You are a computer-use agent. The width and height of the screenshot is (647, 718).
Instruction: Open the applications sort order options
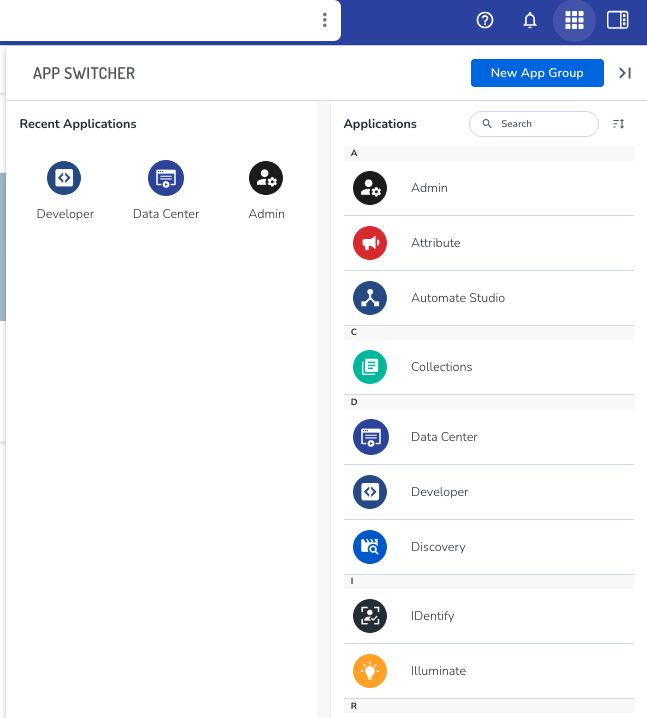coord(618,124)
